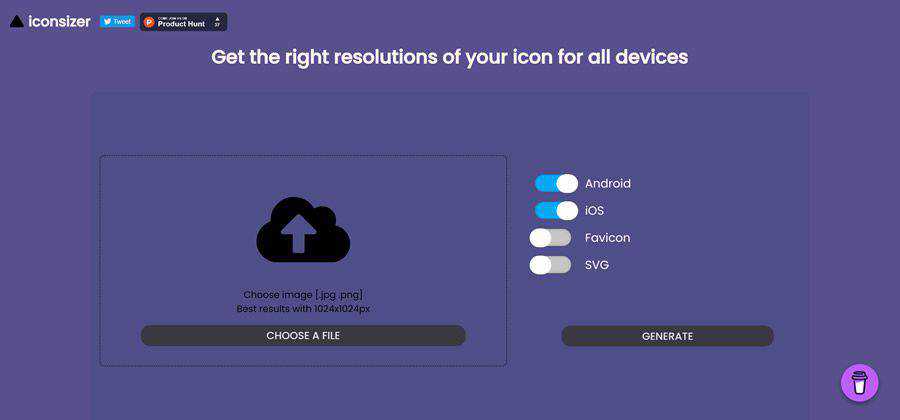Click the iOS option label
The image size is (900, 420).
(594, 211)
